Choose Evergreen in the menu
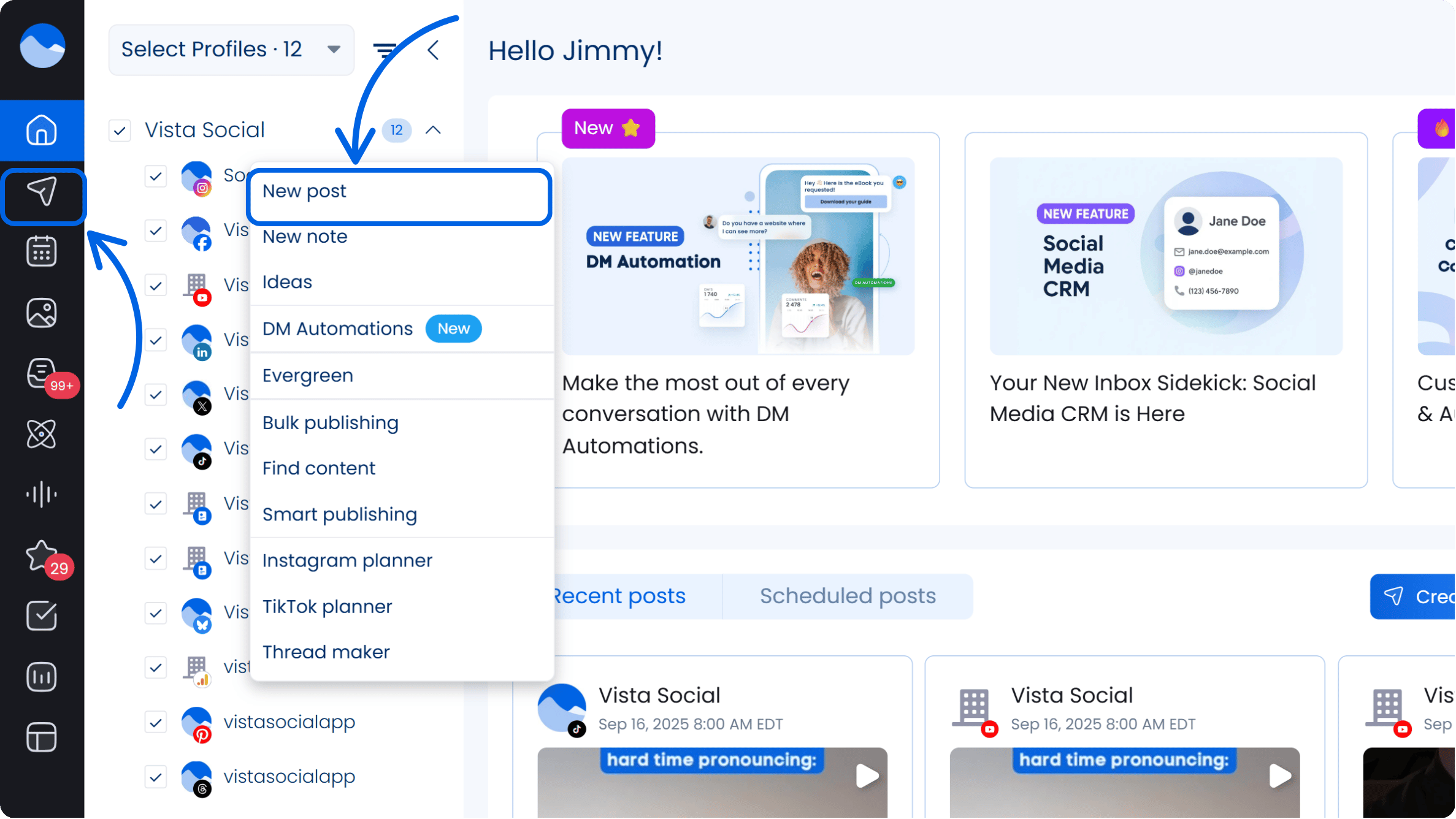The height and width of the screenshot is (819, 1456). (402, 376)
